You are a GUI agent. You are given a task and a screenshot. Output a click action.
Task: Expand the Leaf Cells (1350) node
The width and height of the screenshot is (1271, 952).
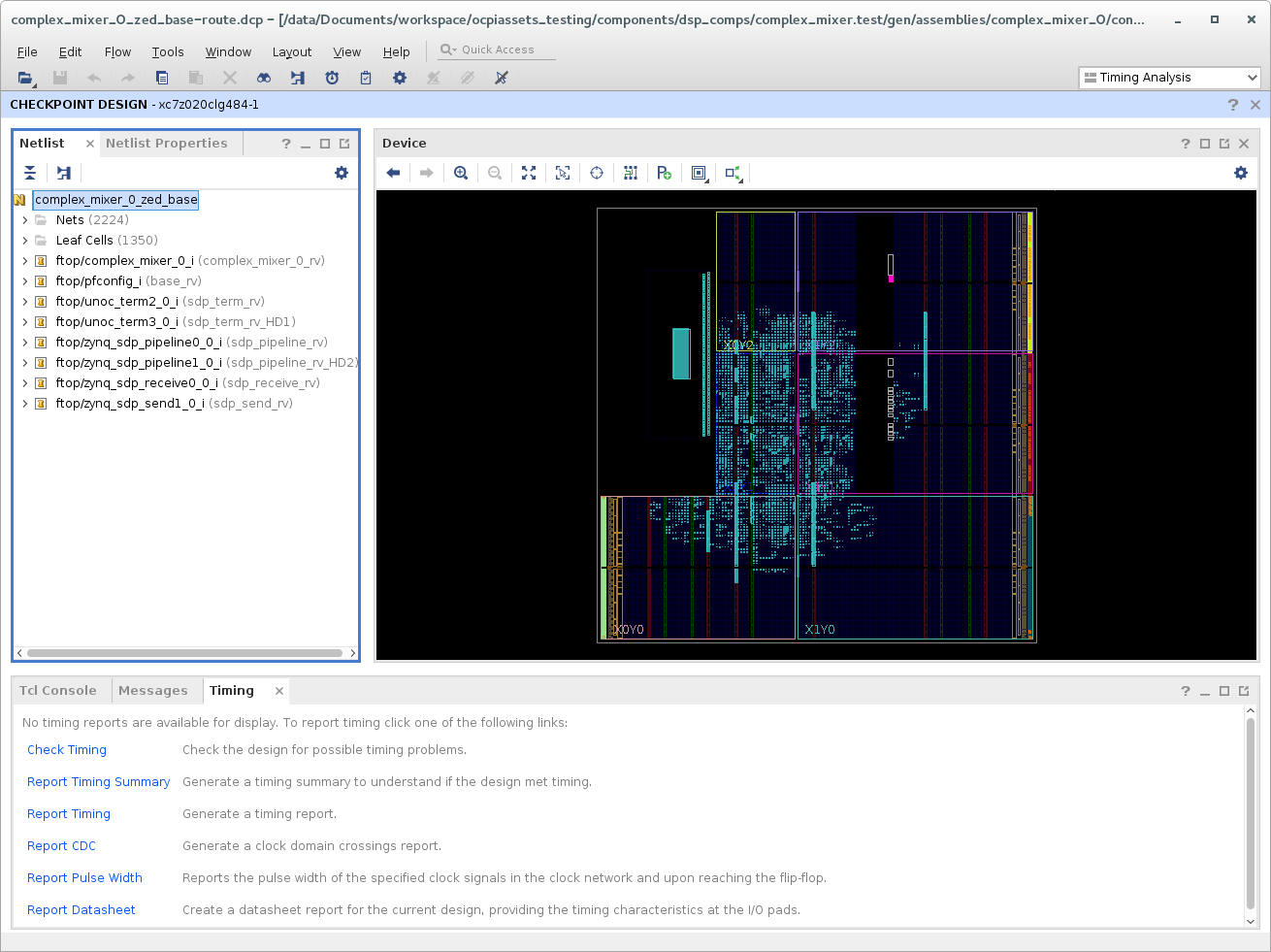(25, 241)
